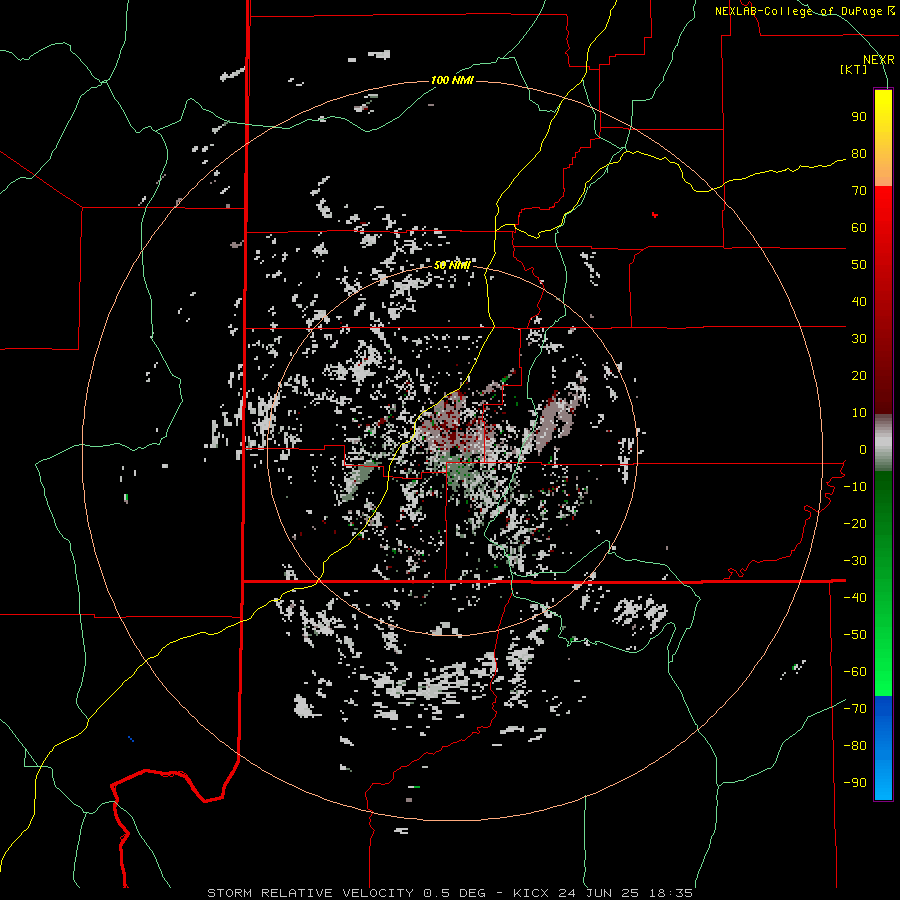Click the 0 value on the velocity scale
The width and height of the screenshot is (900, 900).
(863, 450)
